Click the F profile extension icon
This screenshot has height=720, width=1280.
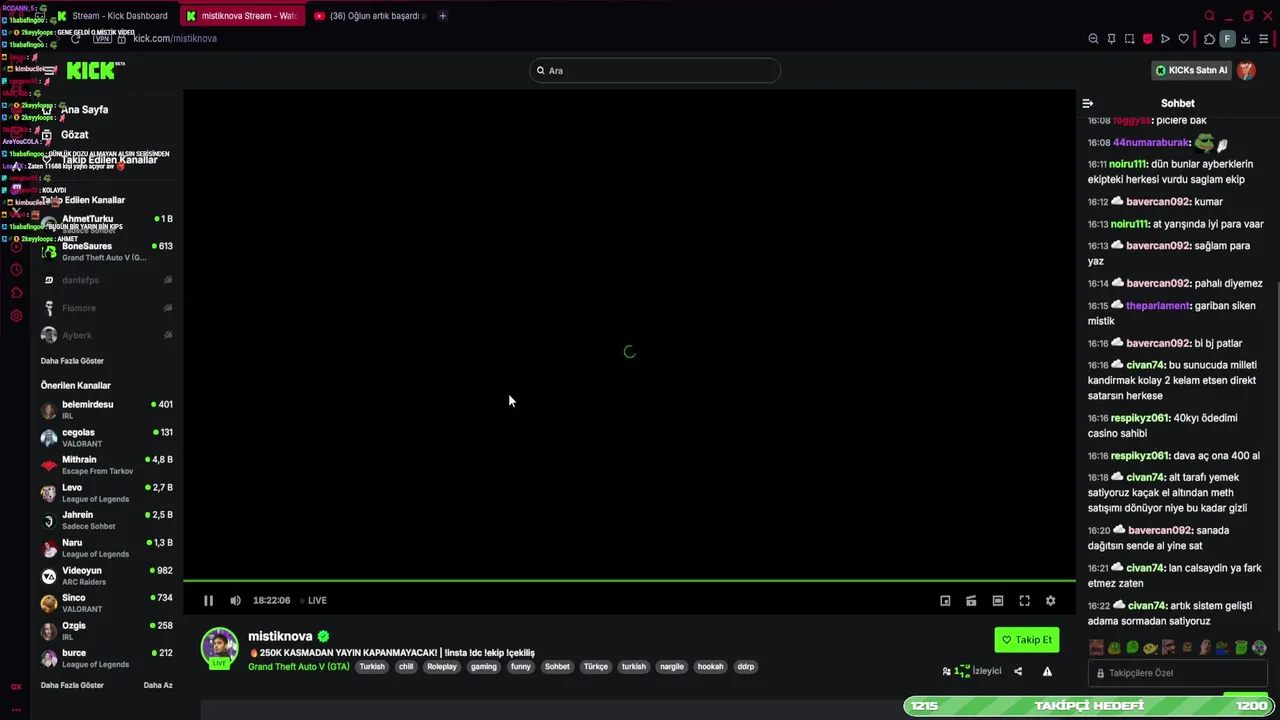coord(1227,39)
